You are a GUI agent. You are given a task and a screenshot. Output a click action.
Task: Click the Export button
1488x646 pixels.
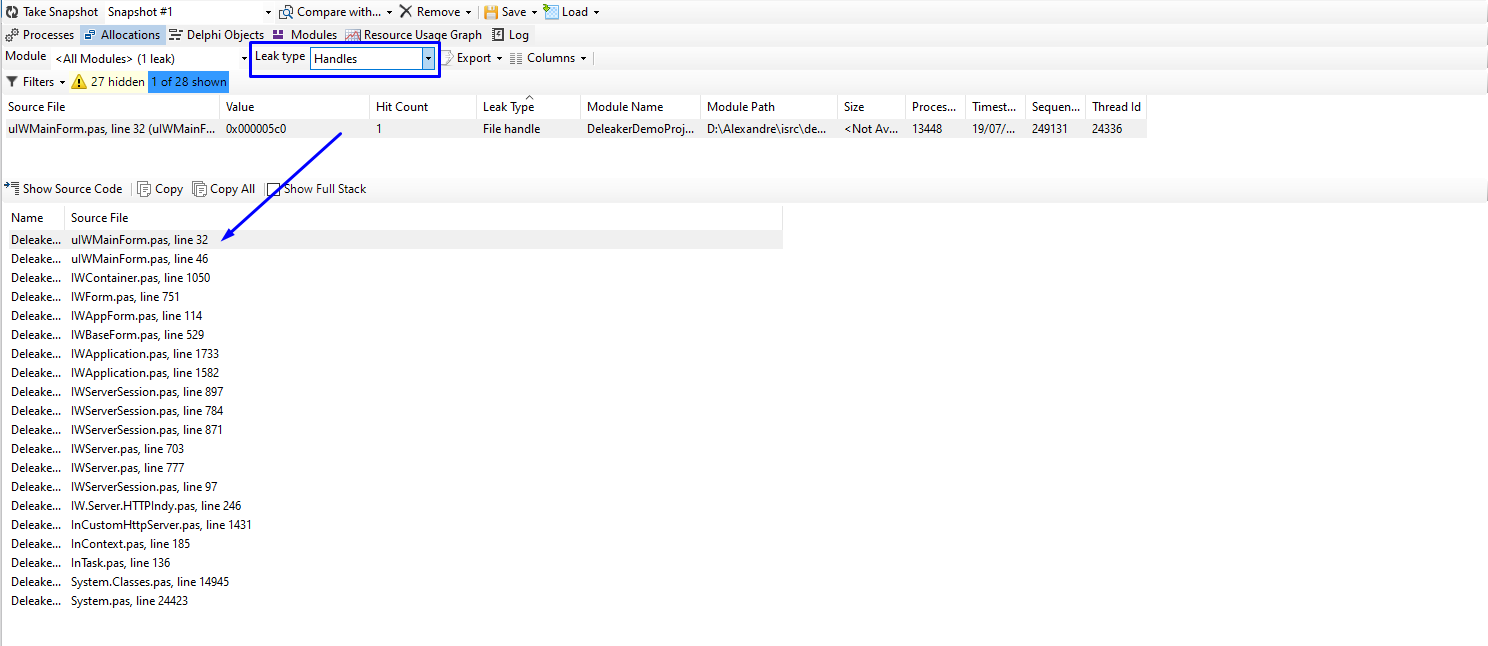coord(473,58)
